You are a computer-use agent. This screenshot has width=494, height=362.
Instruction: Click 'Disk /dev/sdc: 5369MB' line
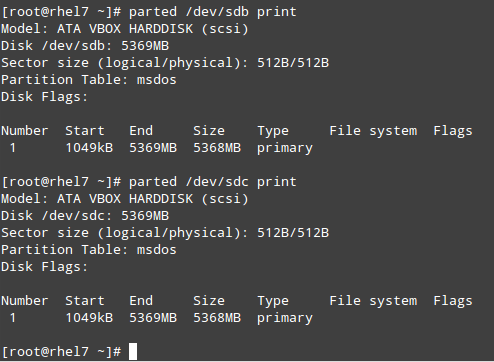pyautogui.click(x=85, y=216)
